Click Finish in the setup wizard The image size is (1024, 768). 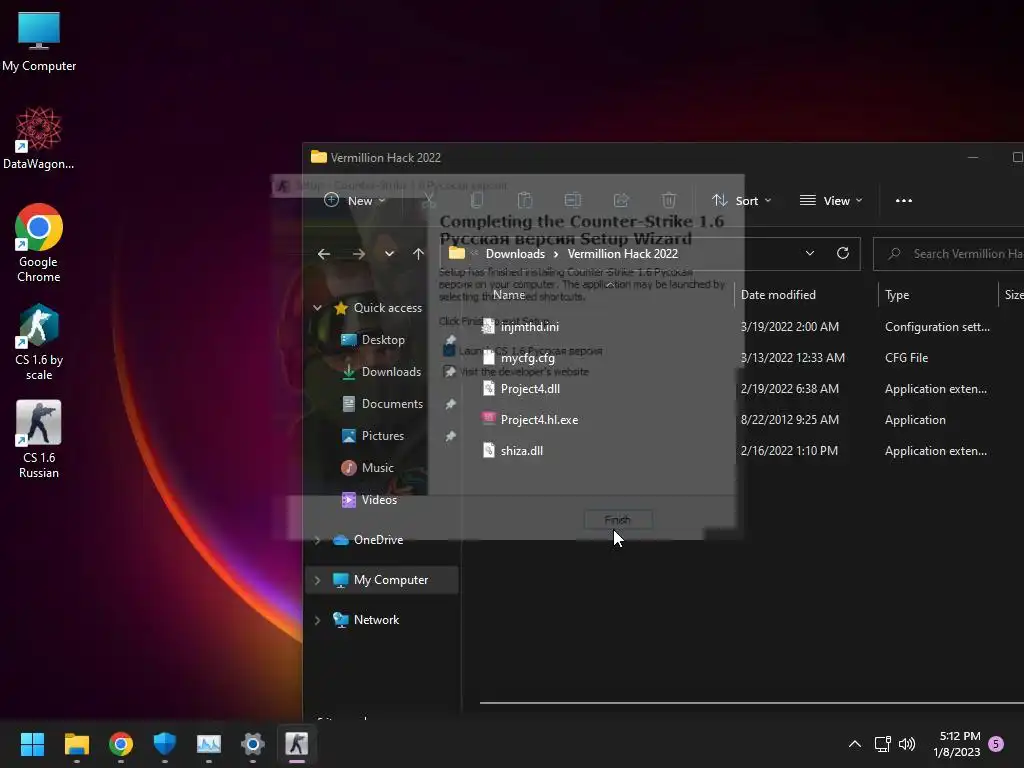coord(618,520)
